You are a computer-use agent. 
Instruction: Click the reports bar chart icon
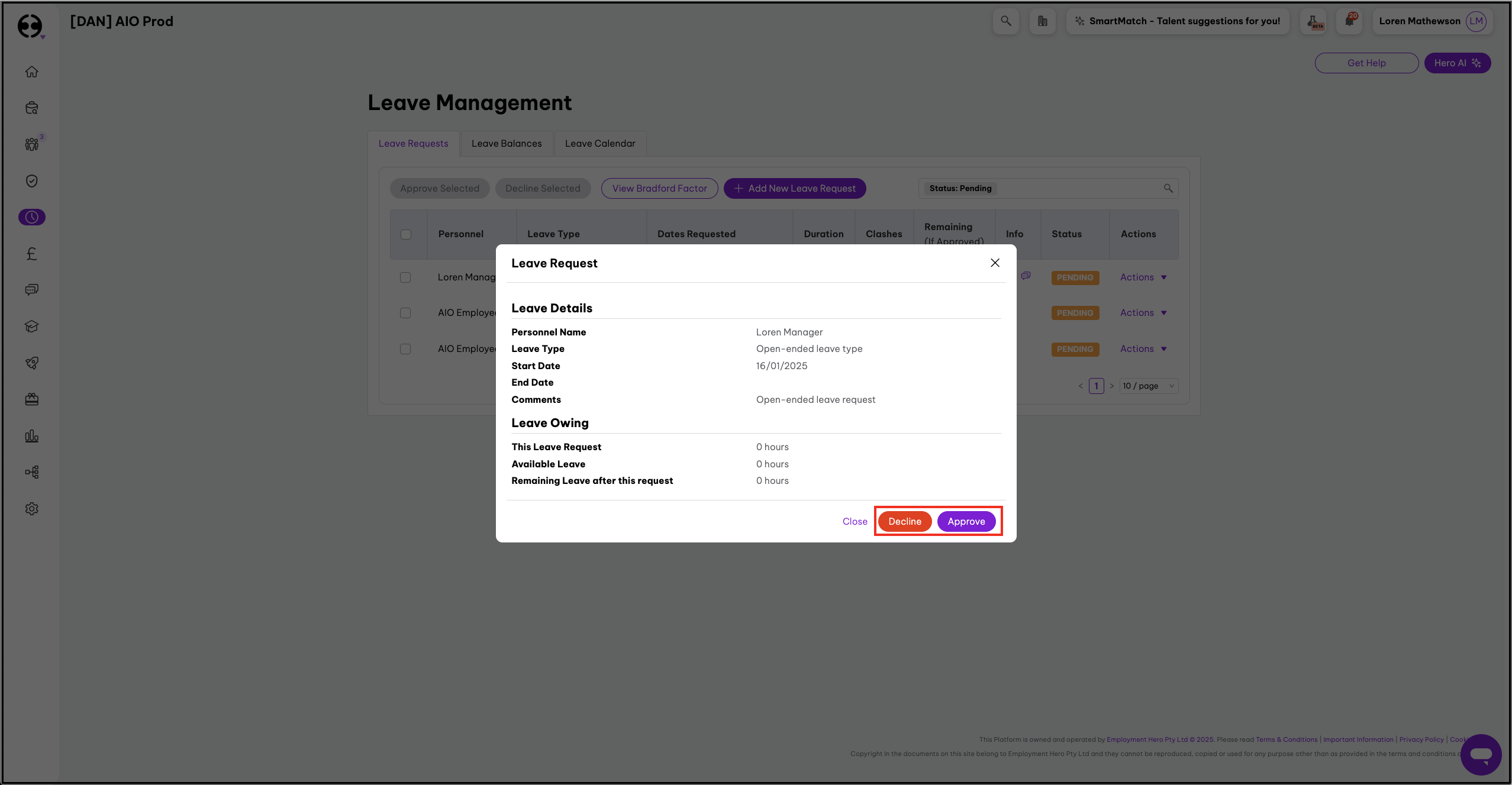pos(32,436)
